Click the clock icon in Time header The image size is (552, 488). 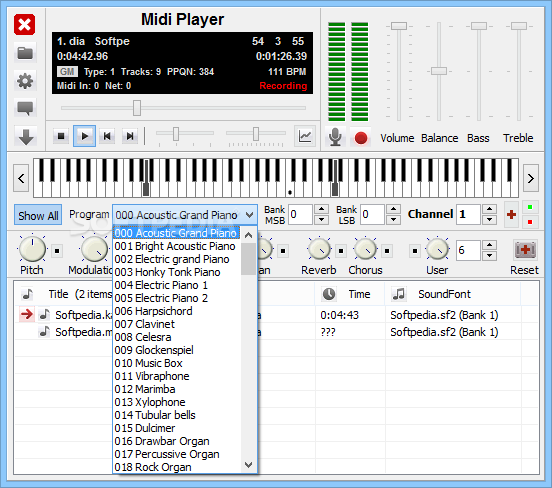329,294
